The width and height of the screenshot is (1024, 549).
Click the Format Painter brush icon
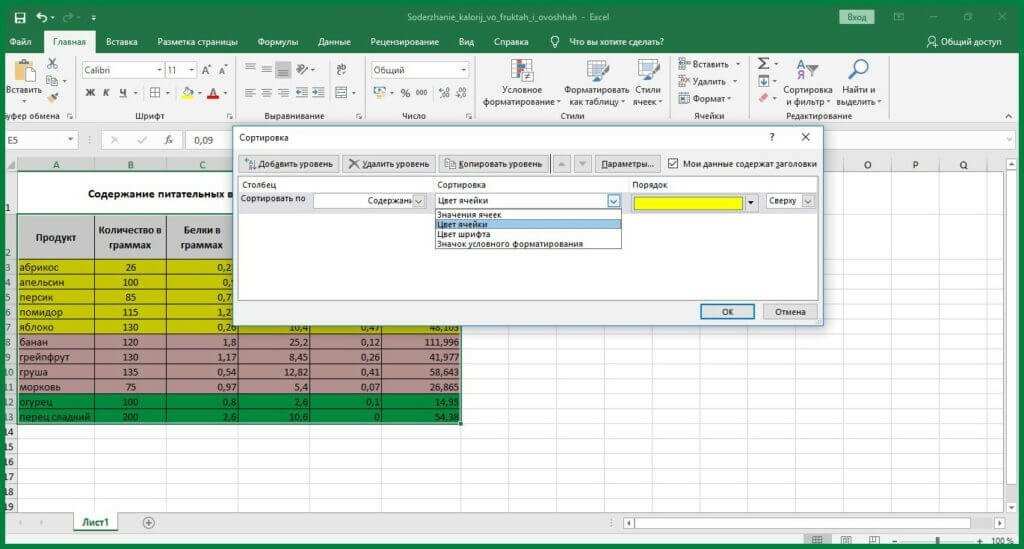pos(53,98)
